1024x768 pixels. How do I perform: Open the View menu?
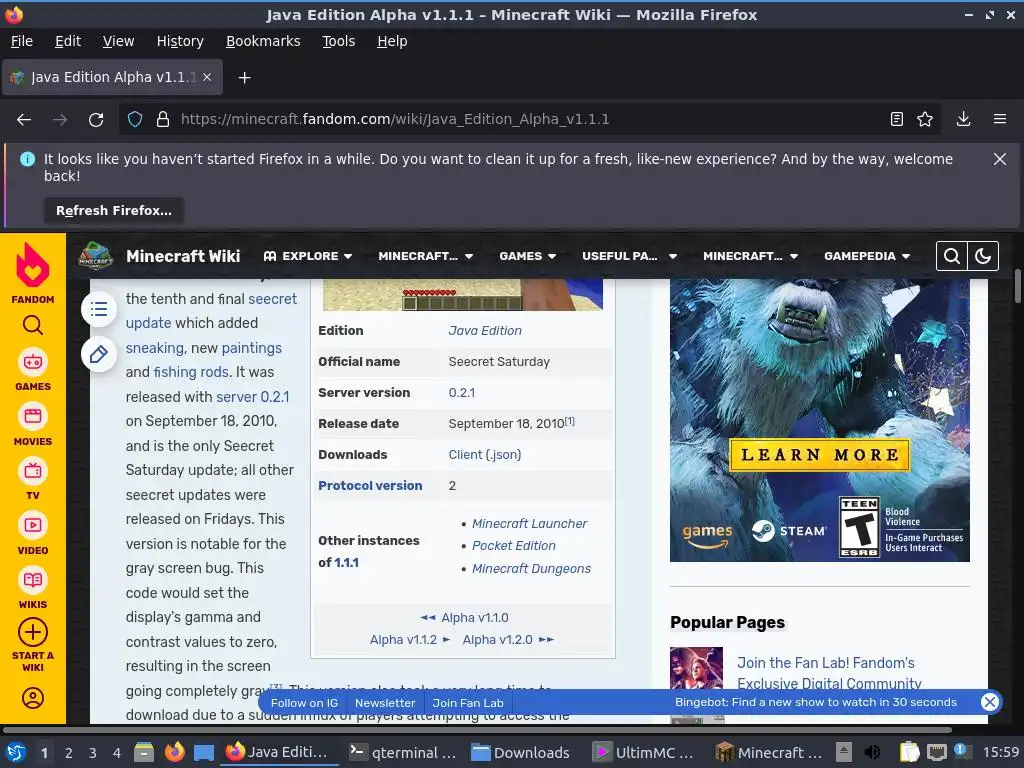point(118,41)
